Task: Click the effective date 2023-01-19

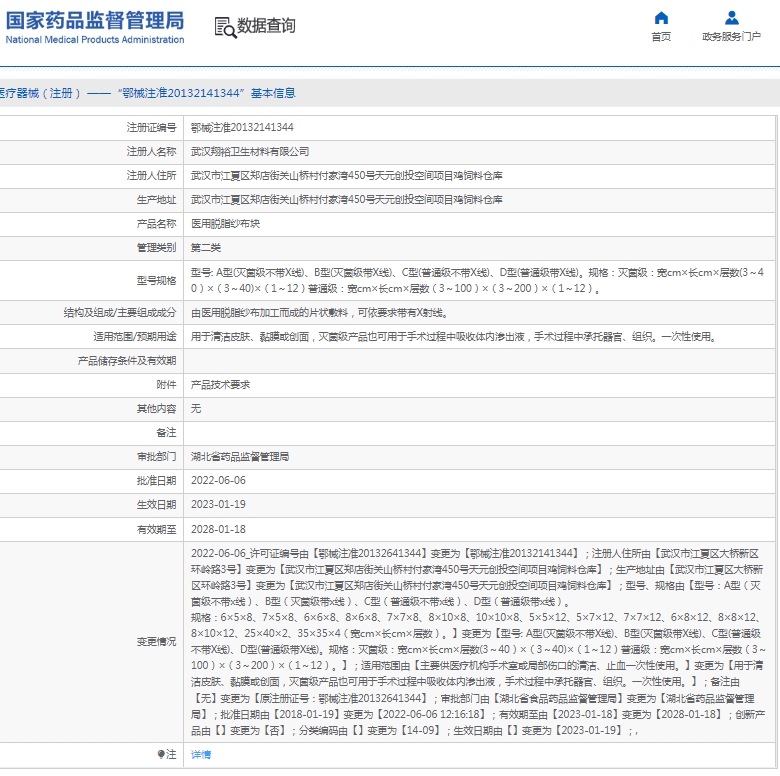Action: pos(218,504)
